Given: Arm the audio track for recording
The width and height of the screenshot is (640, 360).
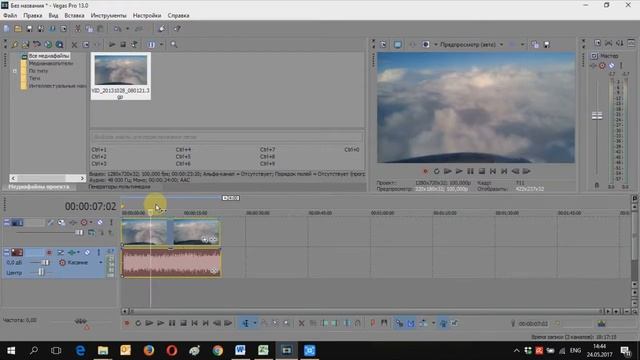Looking at the screenshot, I should coord(49,253).
